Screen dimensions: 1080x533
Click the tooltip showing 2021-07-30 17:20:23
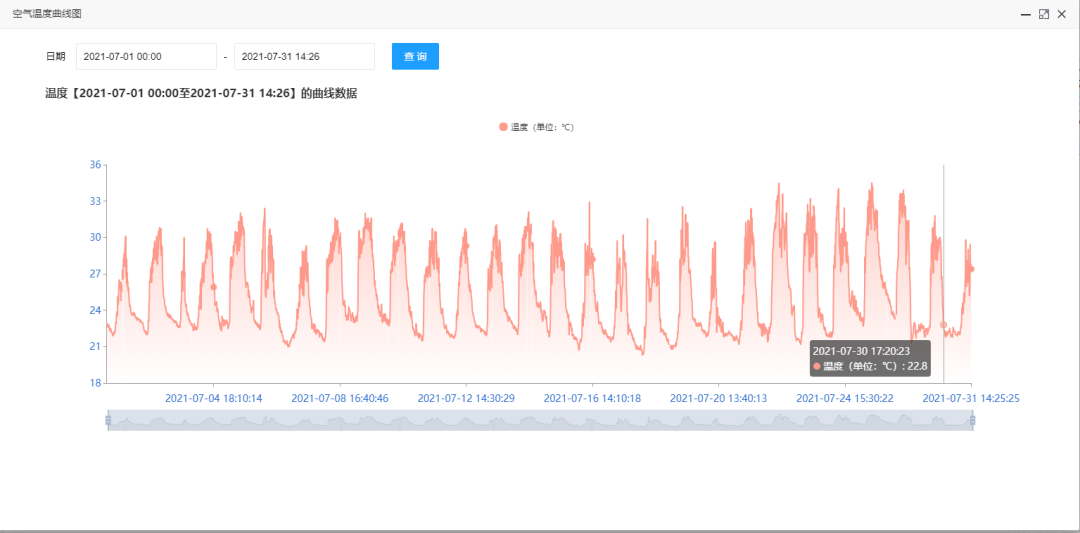pyautogui.click(x=870, y=358)
